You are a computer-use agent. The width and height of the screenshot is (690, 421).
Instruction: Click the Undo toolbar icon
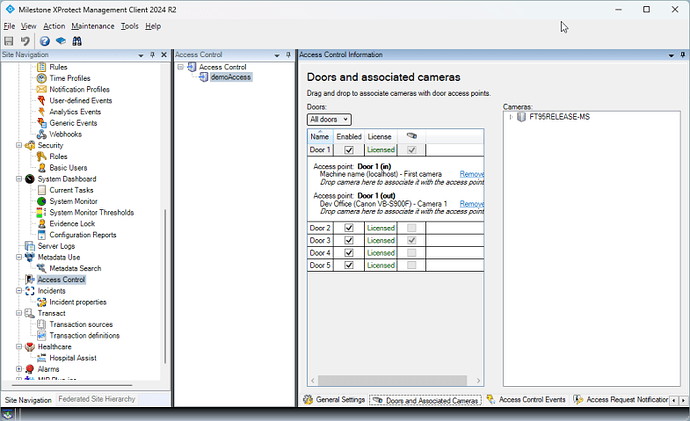click(25, 41)
